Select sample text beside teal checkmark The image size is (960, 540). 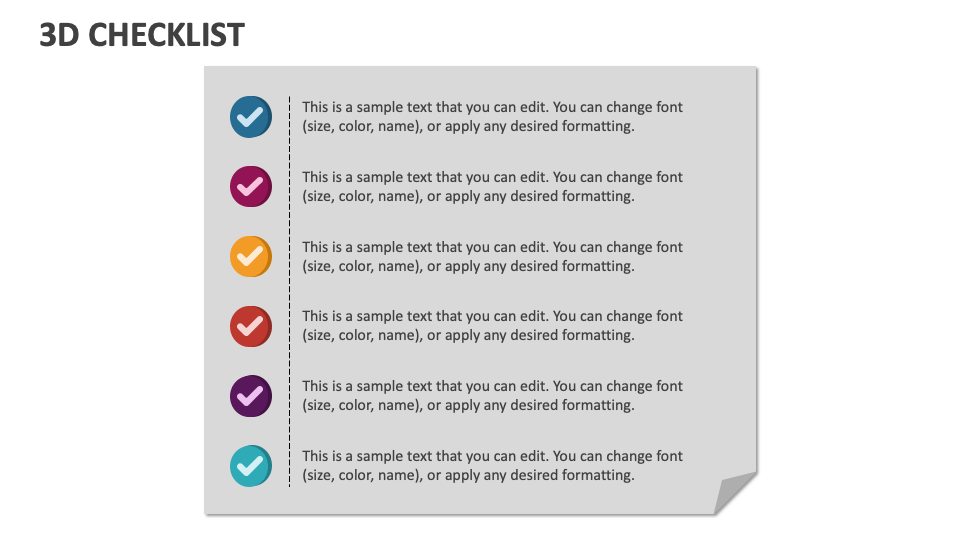click(x=492, y=465)
